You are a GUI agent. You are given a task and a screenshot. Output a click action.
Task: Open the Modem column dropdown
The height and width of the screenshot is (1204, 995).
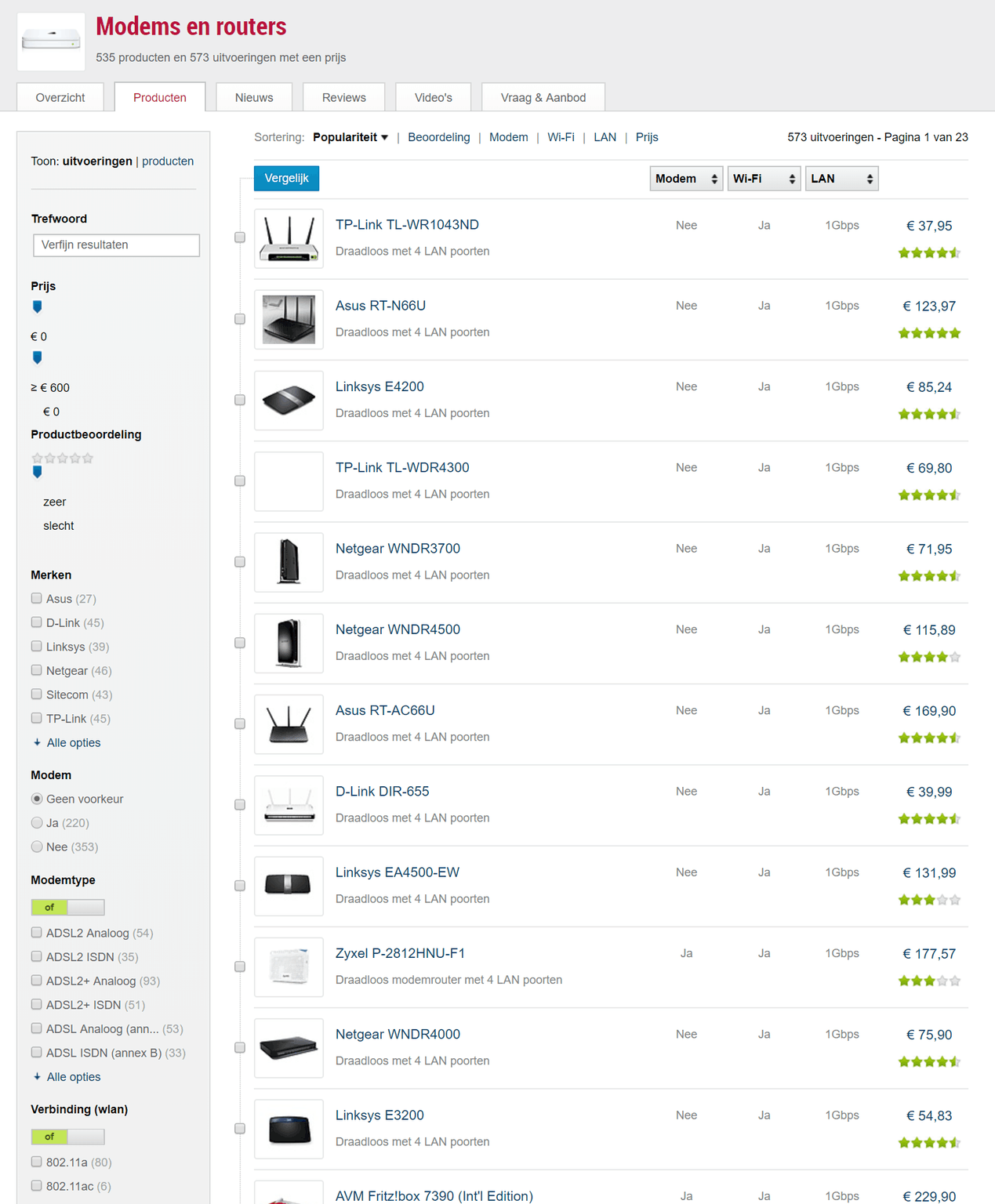[686, 179]
